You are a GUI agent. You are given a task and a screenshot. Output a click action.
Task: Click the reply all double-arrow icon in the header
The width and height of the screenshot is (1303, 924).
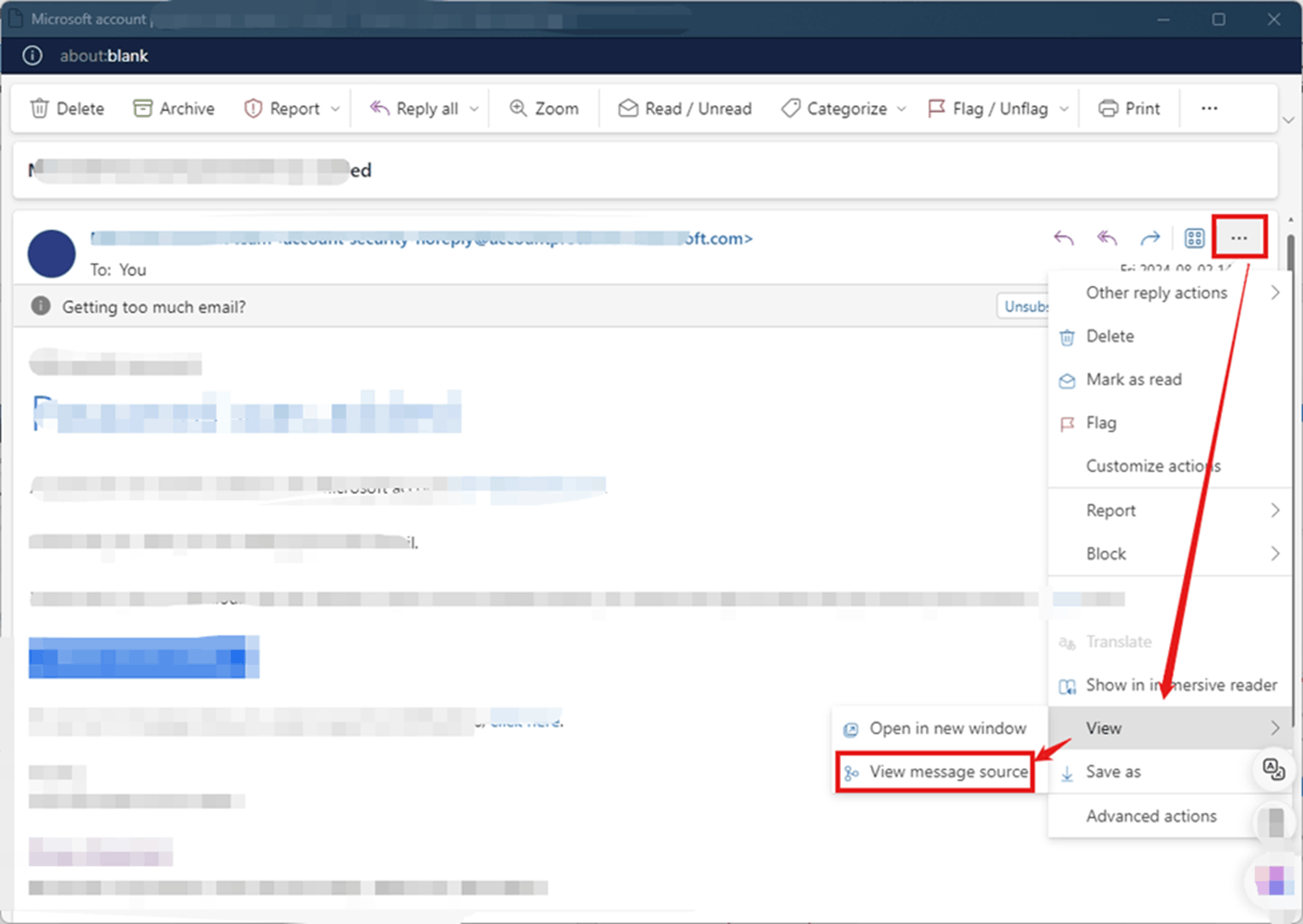tap(1107, 238)
